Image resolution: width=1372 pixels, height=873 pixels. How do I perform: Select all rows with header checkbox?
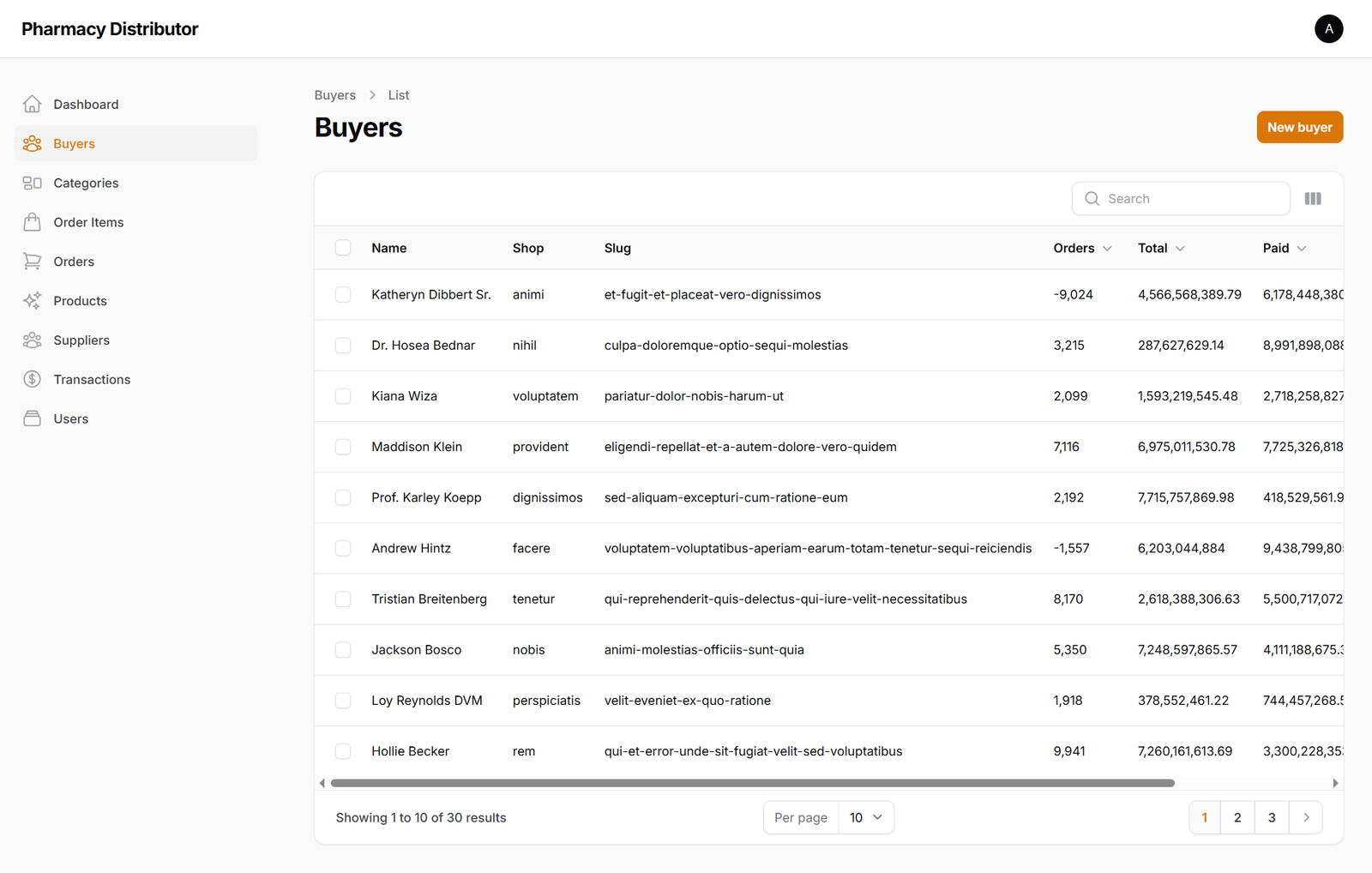coord(343,248)
